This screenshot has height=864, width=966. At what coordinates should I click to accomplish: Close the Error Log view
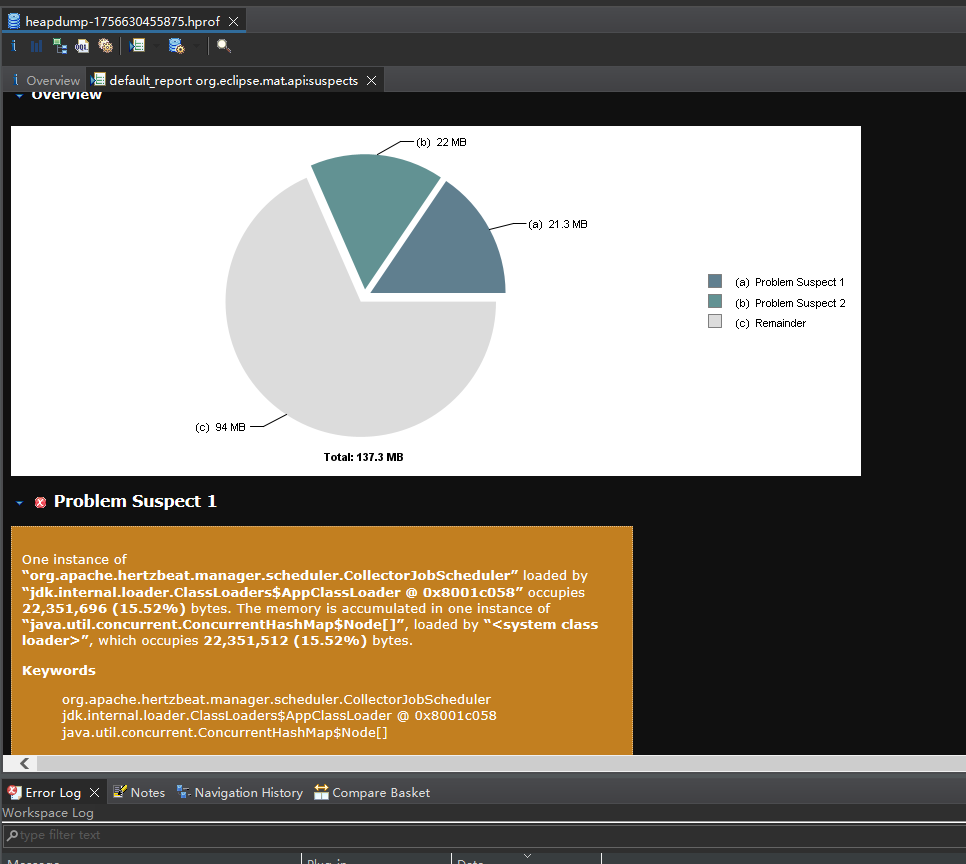[x=94, y=793]
